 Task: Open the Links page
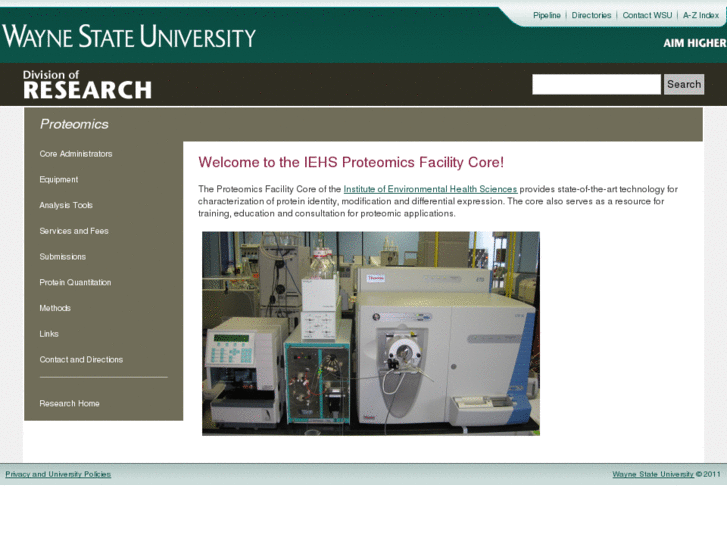pos(49,333)
